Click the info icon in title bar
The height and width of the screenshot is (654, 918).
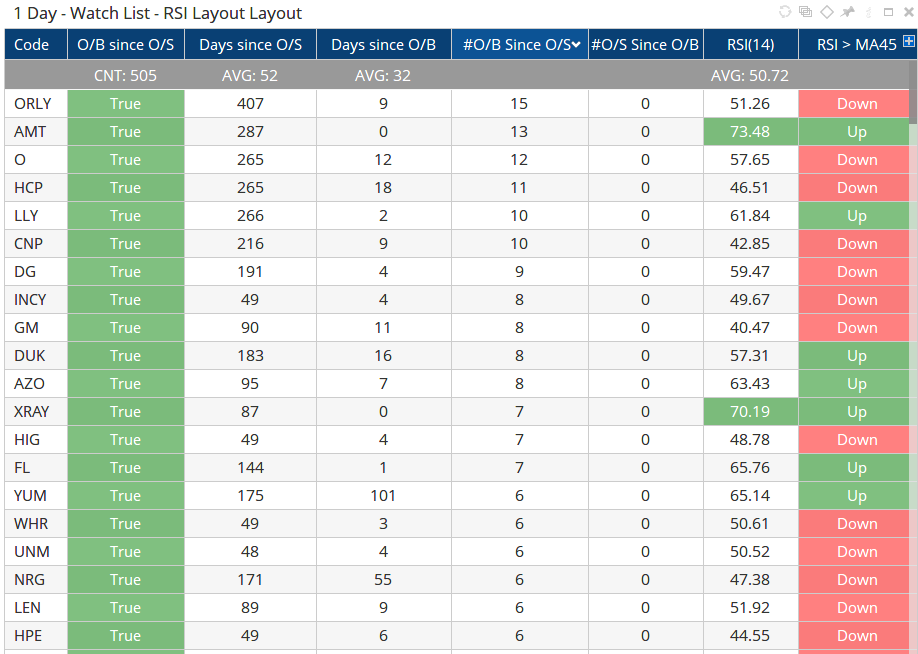(868, 12)
